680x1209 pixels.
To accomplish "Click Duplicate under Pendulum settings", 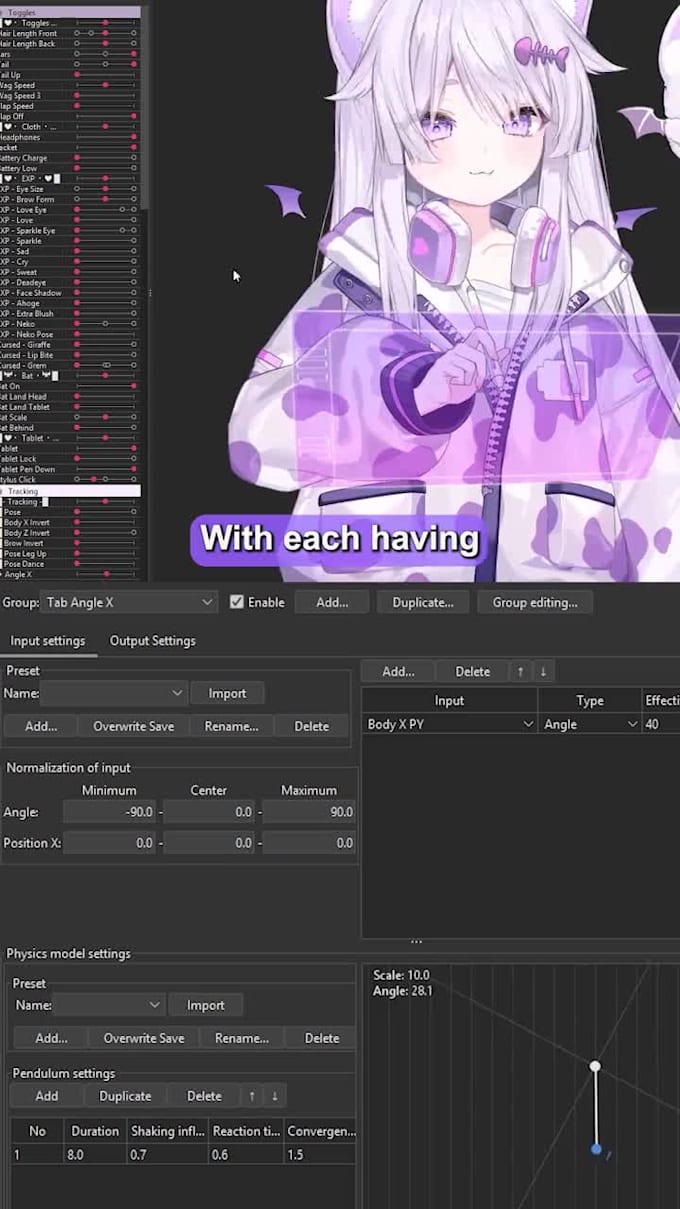I will click(x=125, y=1096).
